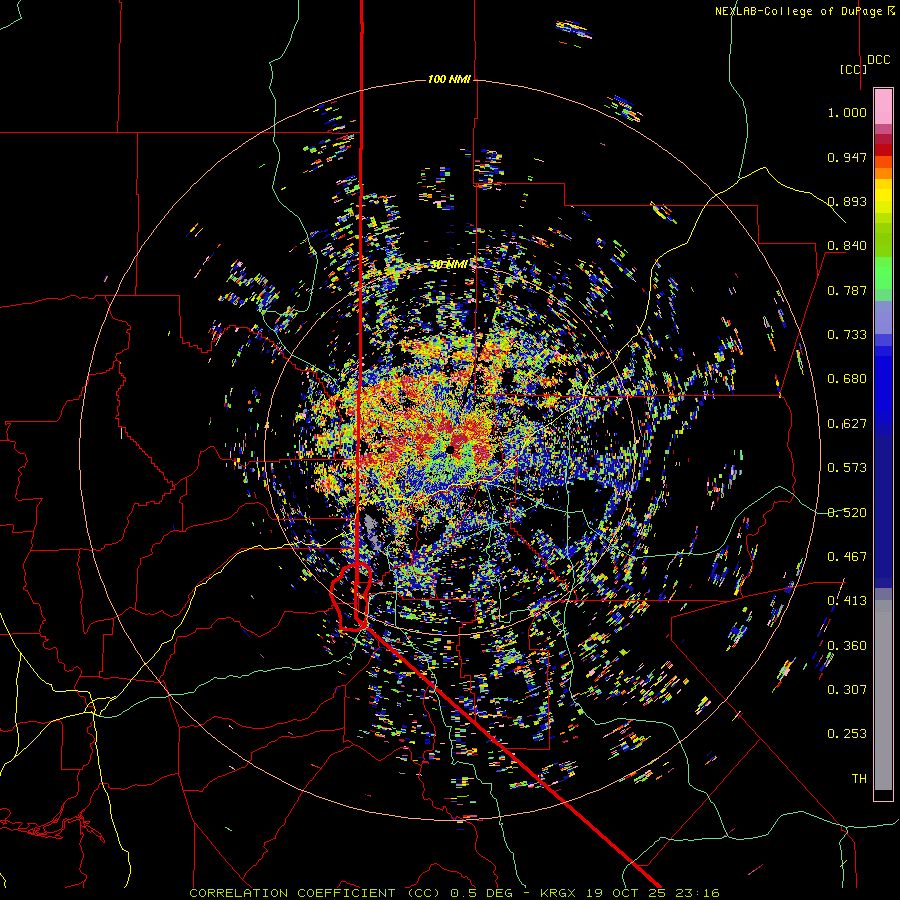Click the 23:16 timestamp in the caption
This screenshot has width=900, height=900.
pyautogui.click(x=697, y=893)
